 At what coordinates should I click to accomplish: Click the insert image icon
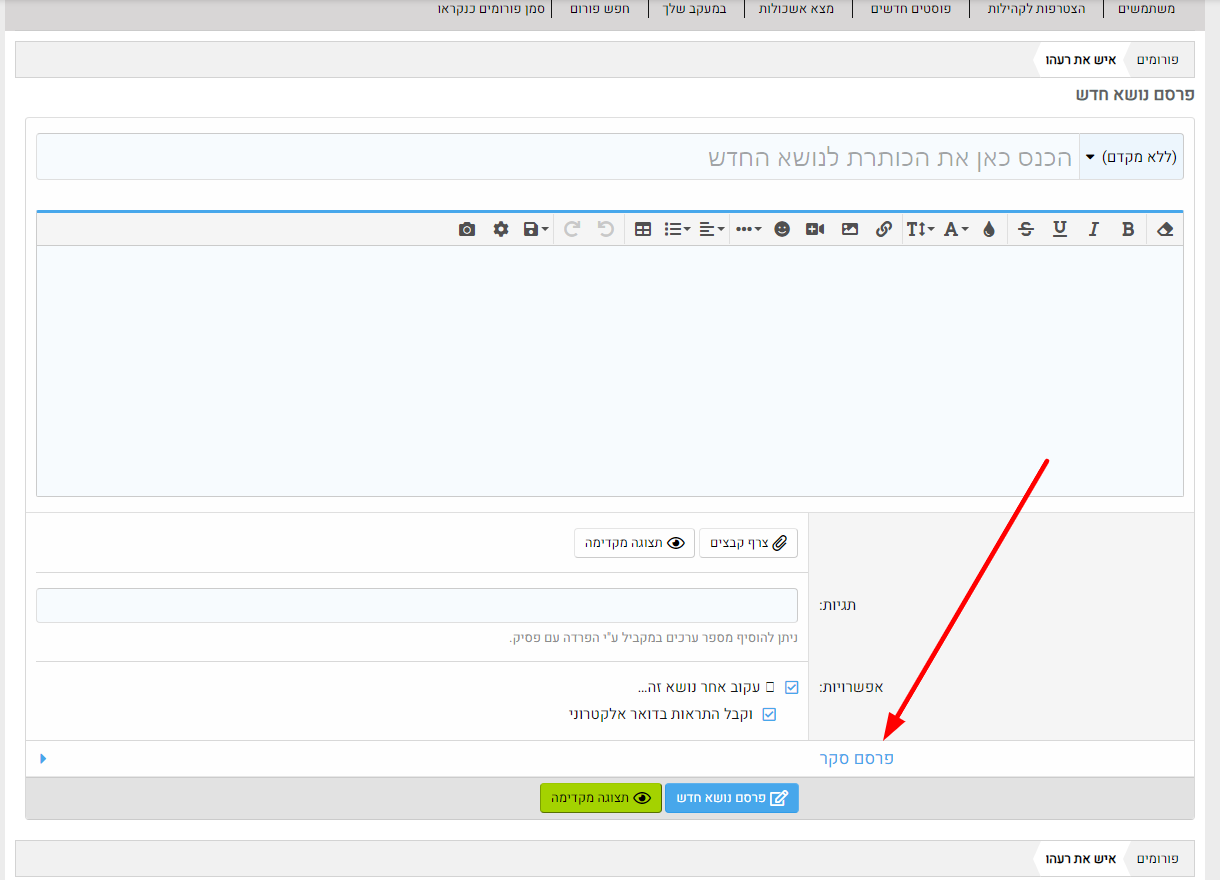click(850, 229)
